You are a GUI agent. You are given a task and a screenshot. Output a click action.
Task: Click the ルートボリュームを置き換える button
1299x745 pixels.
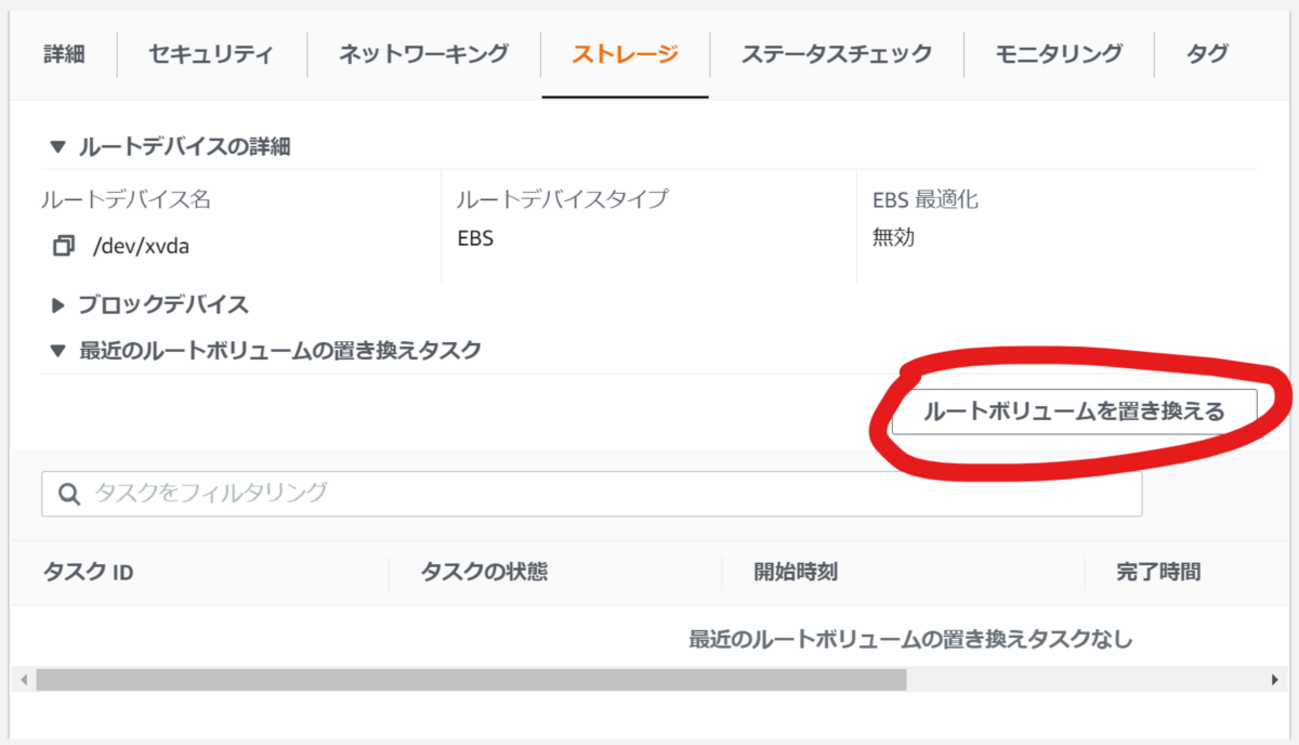click(x=1074, y=411)
